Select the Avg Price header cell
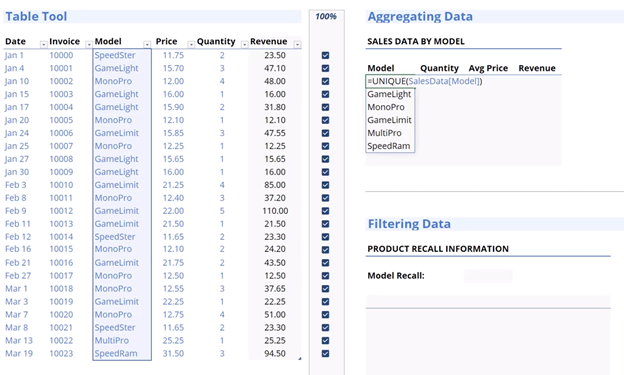This screenshot has width=624, height=375. [488, 68]
